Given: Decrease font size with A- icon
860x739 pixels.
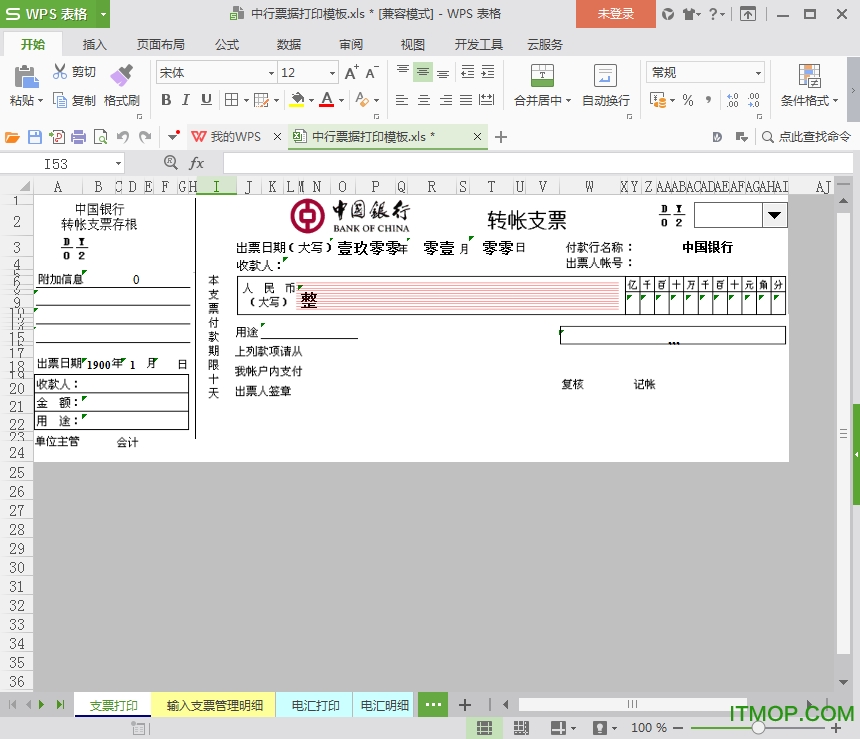Looking at the screenshot, I should [x=371, y=72].
